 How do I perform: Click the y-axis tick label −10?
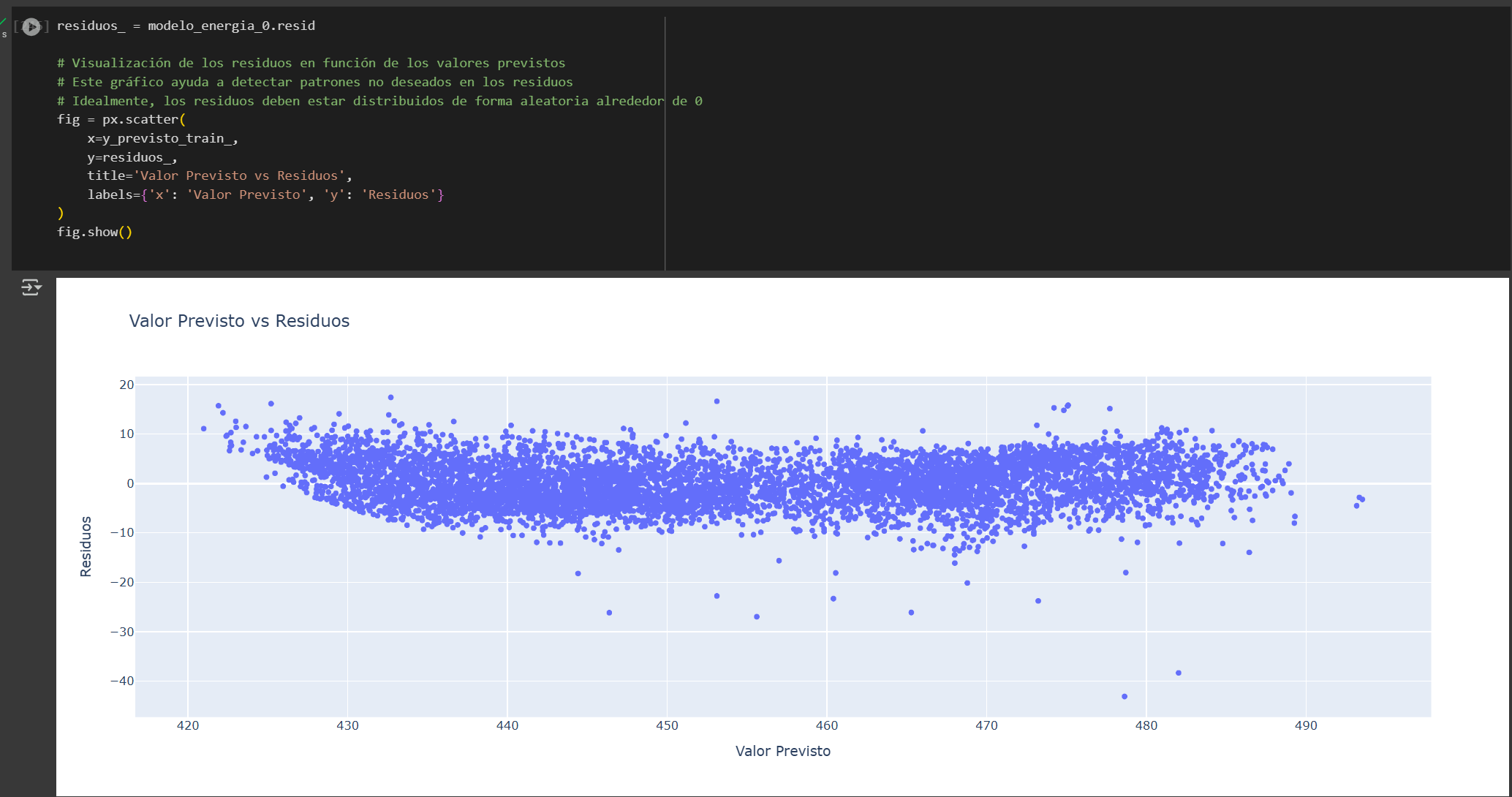(122, 532)
